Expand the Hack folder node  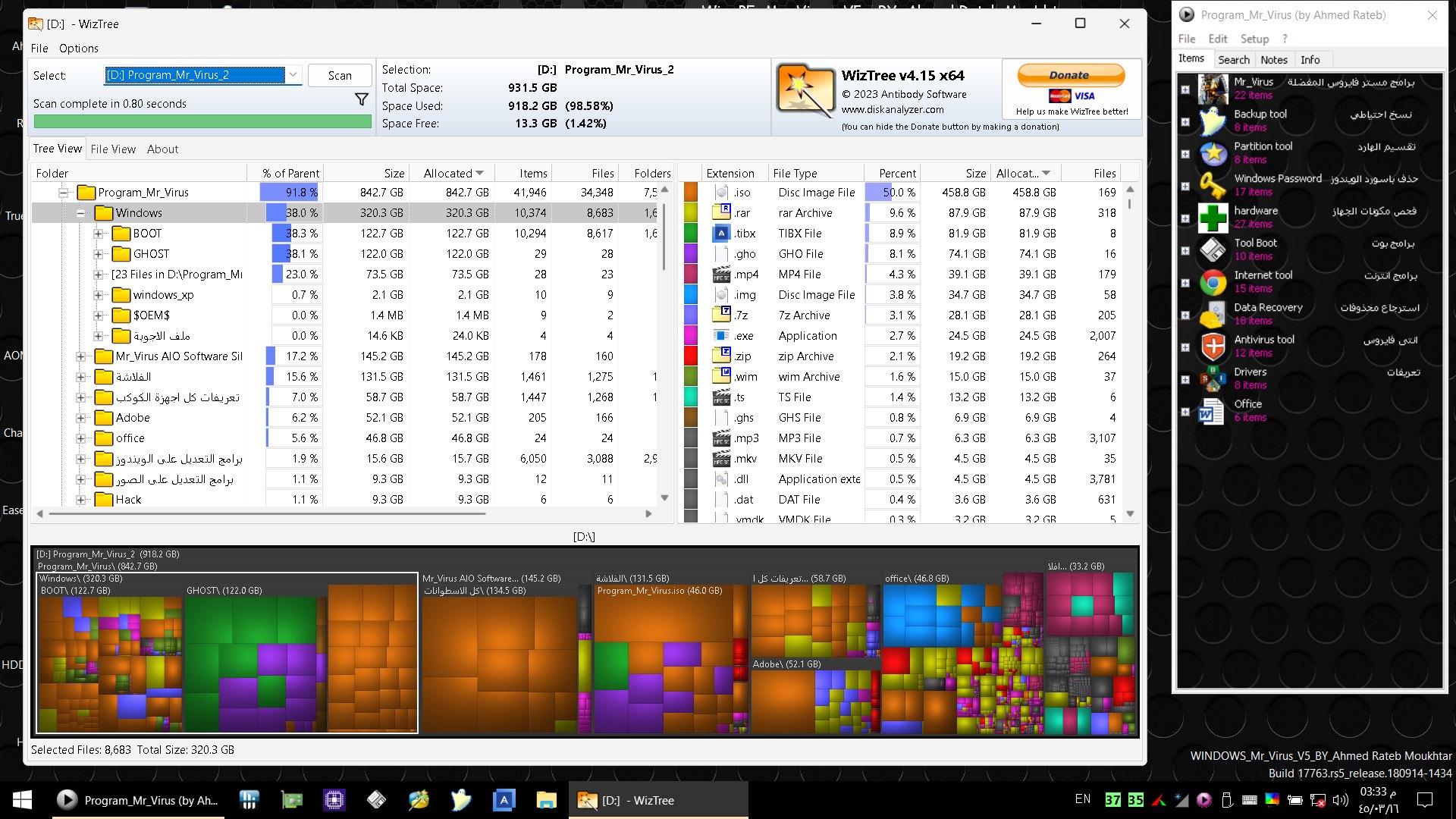(x=81, y=500)
